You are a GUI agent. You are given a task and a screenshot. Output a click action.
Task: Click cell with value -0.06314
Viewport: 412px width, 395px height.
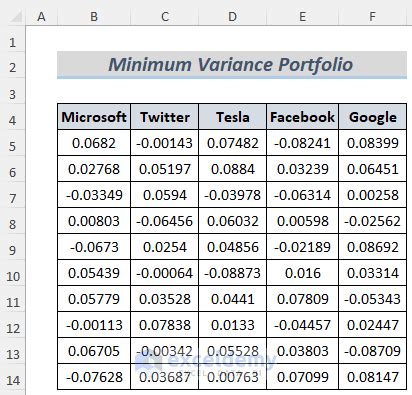303,195
